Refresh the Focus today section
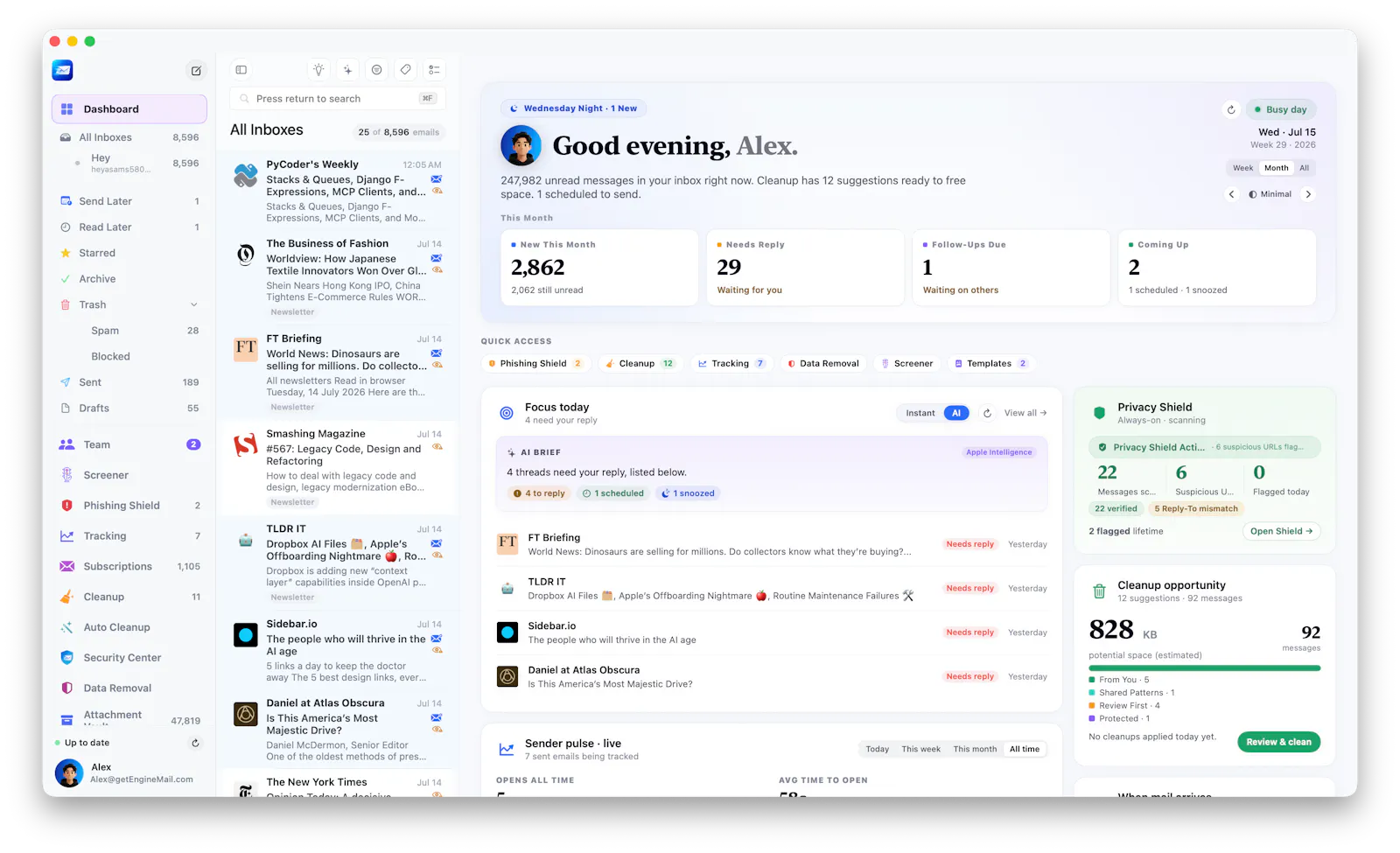 point(987,413)
